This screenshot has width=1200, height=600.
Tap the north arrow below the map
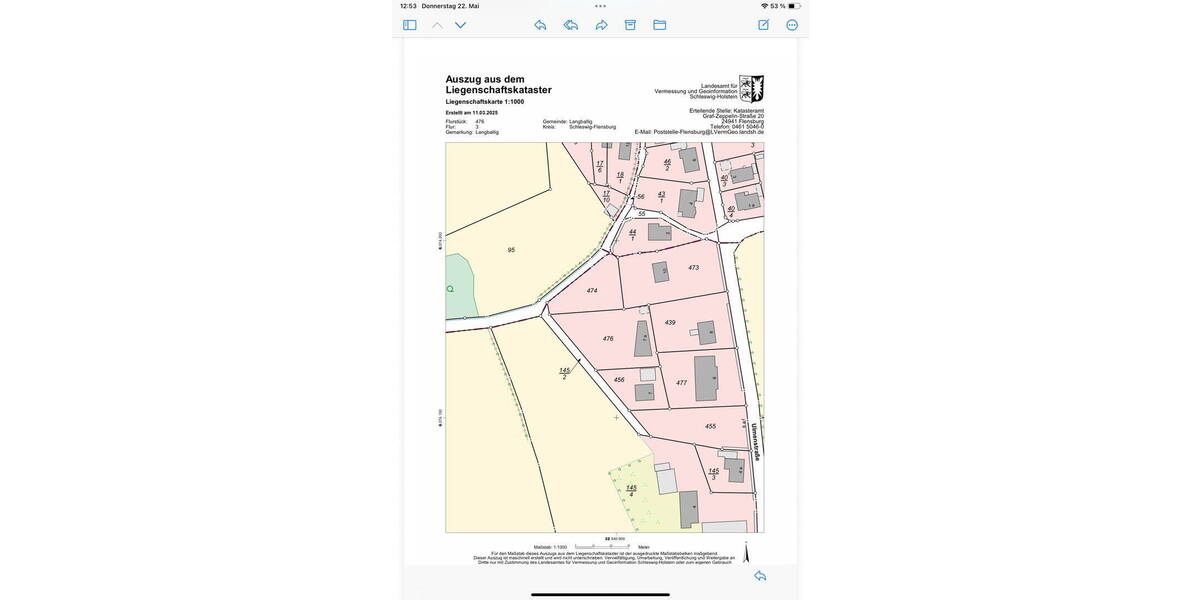tap(745, 552)
